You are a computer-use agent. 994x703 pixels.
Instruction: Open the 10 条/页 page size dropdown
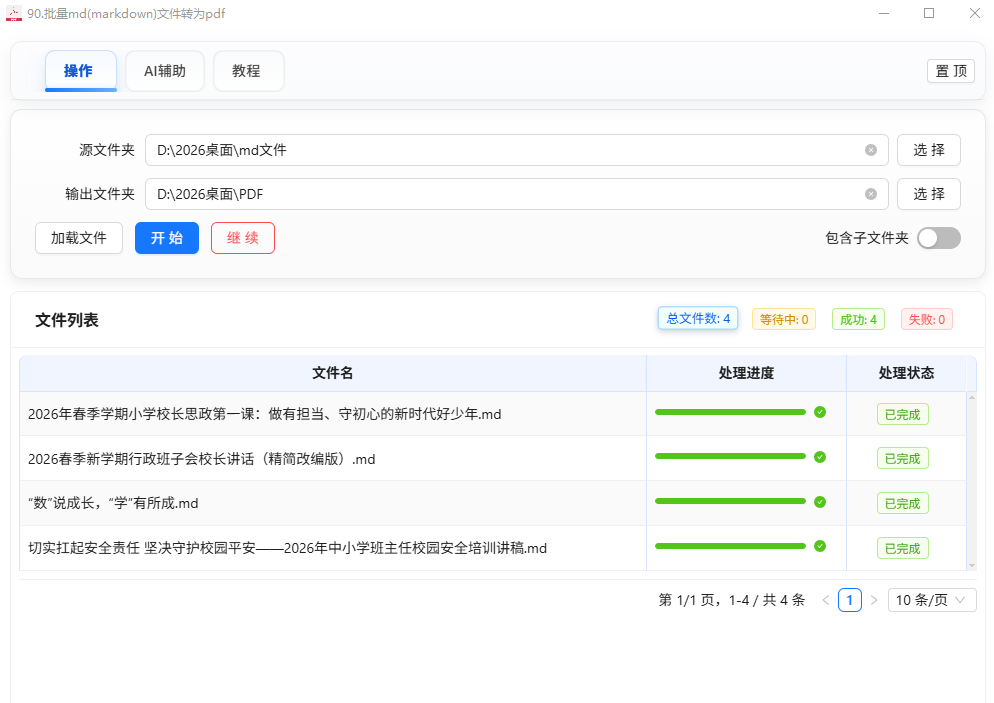click(931, 600)
